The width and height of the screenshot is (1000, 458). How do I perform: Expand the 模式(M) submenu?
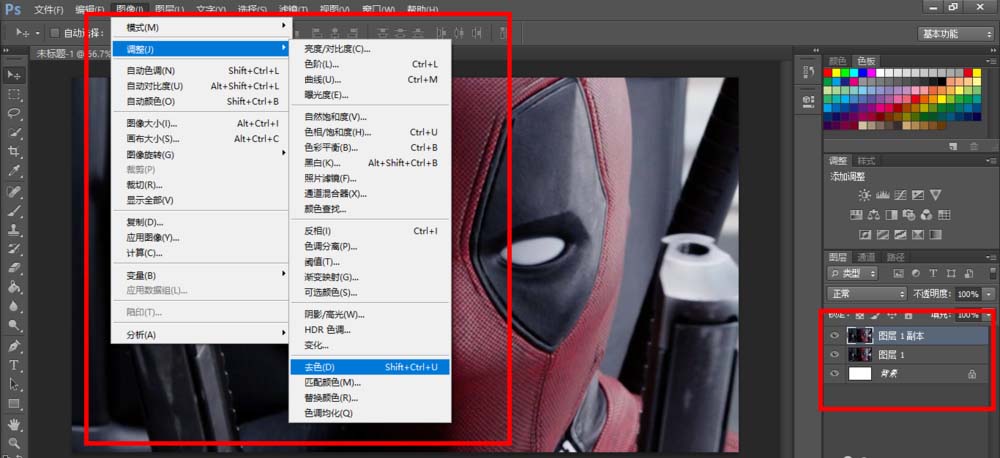[x=202, y=28]
